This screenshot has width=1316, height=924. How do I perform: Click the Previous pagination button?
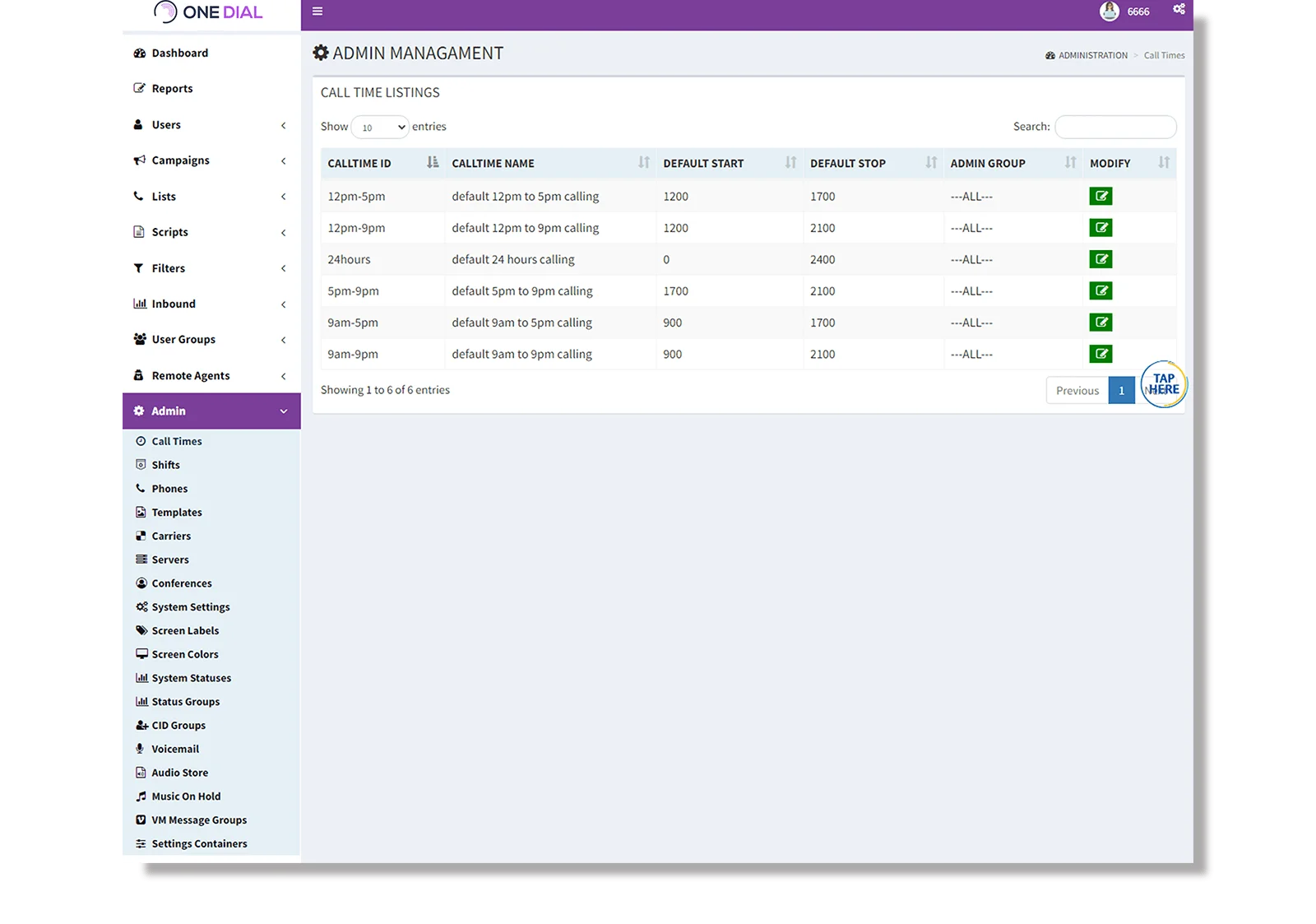[1077, 390]
